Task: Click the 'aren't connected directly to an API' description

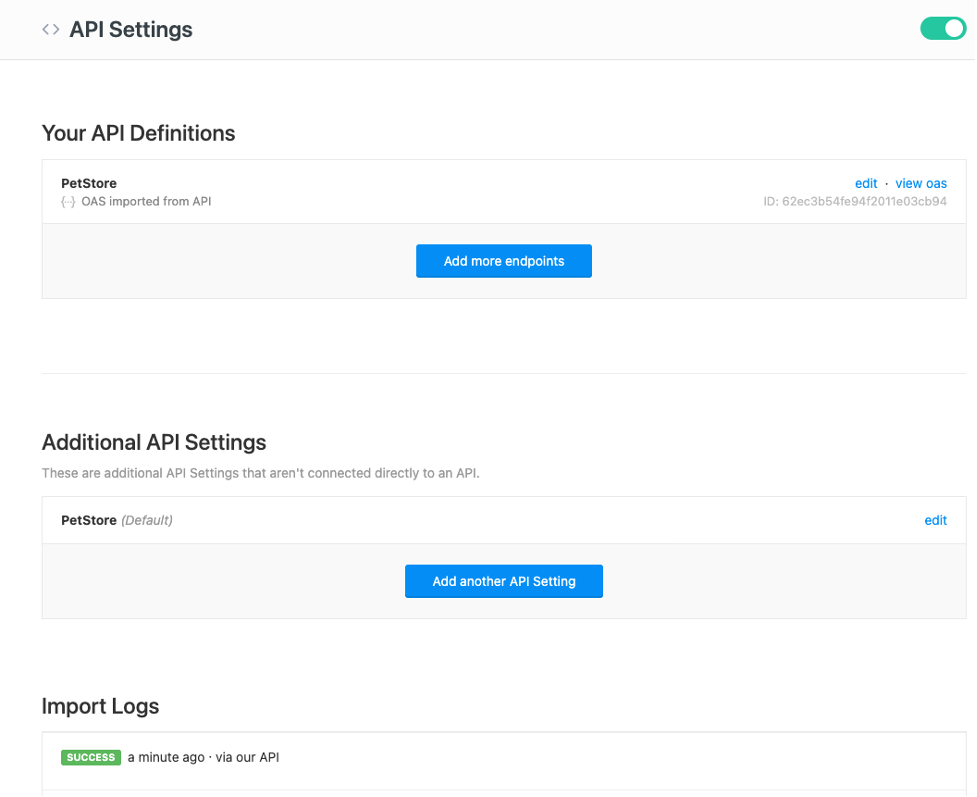Action: (x=260, y=473)
